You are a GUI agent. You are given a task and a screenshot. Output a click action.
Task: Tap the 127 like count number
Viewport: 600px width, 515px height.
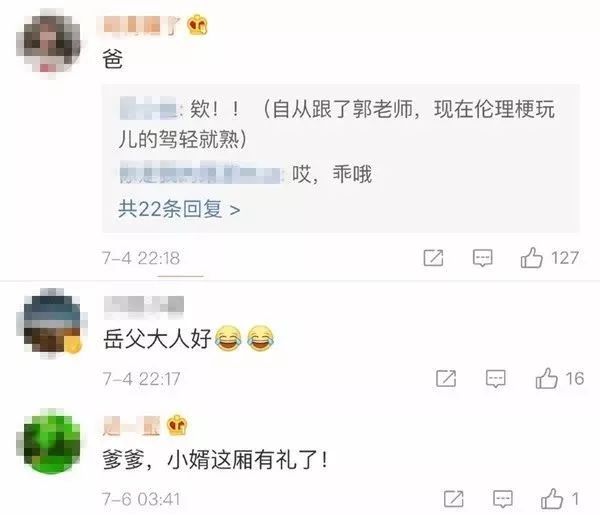coord(565,258)
